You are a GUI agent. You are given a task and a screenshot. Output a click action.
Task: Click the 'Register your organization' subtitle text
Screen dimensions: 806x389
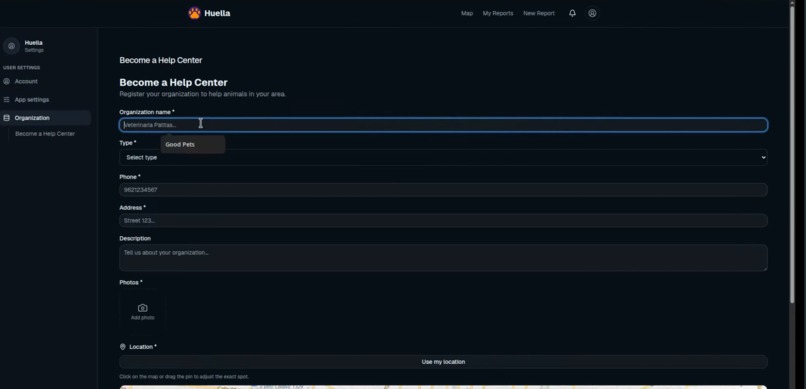pyautogui.click(x=203, y=94)
